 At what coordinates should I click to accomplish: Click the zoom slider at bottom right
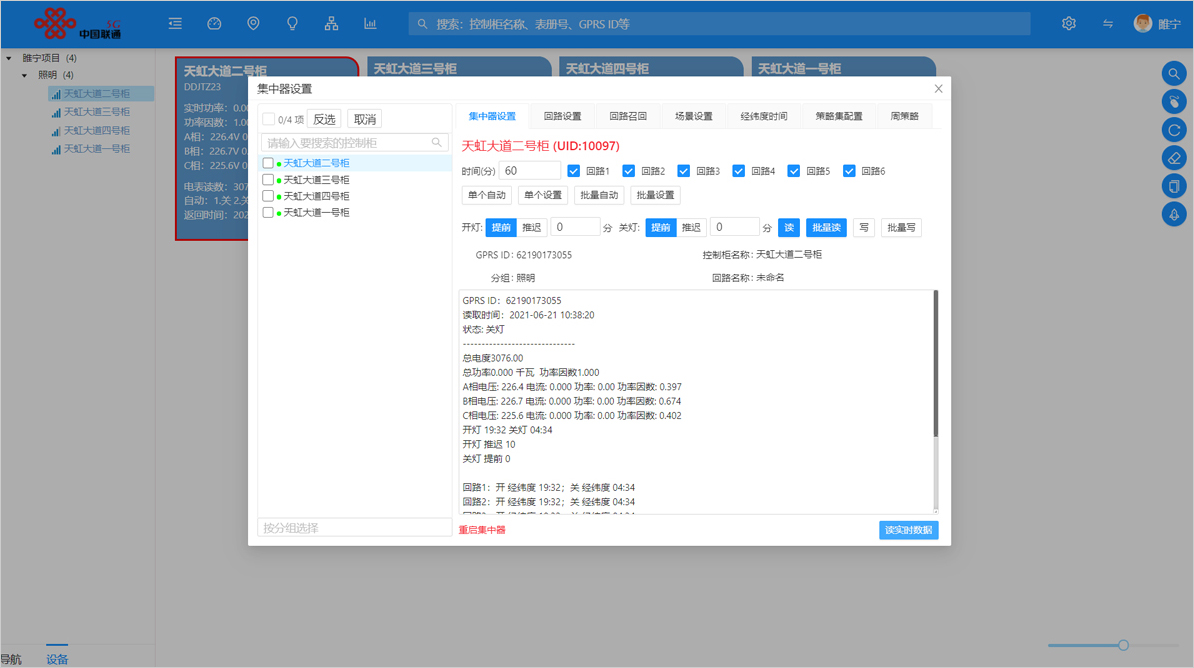(1123, 645)
